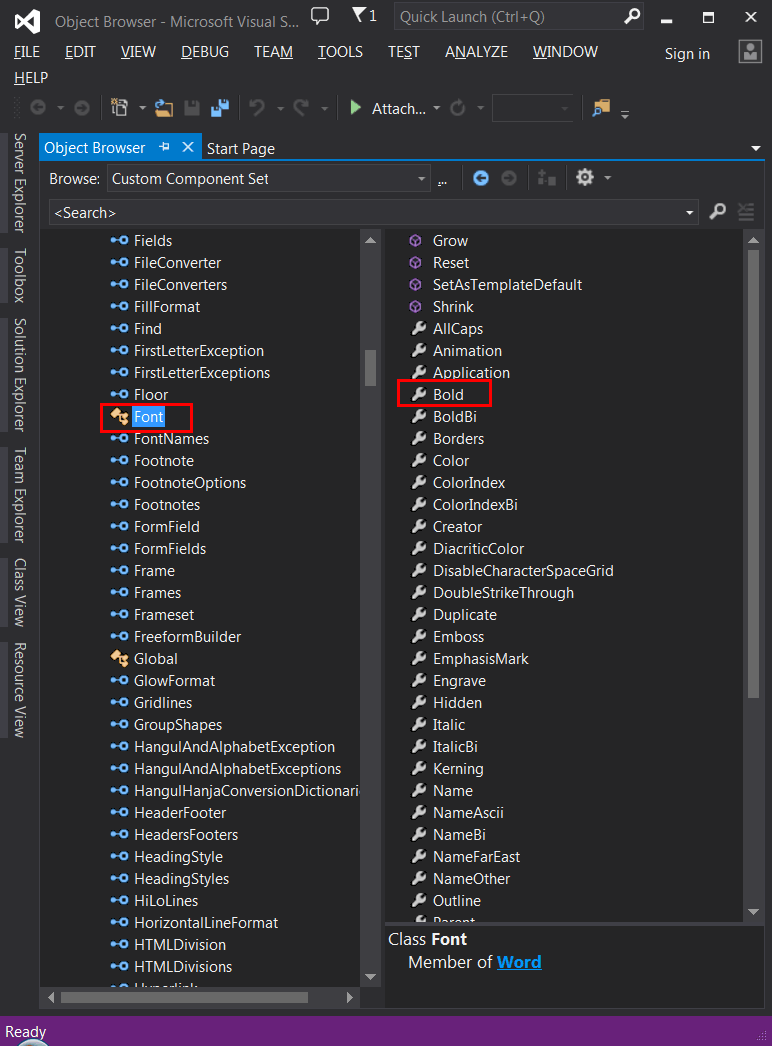The width and height of the screenshot is (772, 1046).
Task: Click the Redo toolbar icon
Action: point(302,108)
